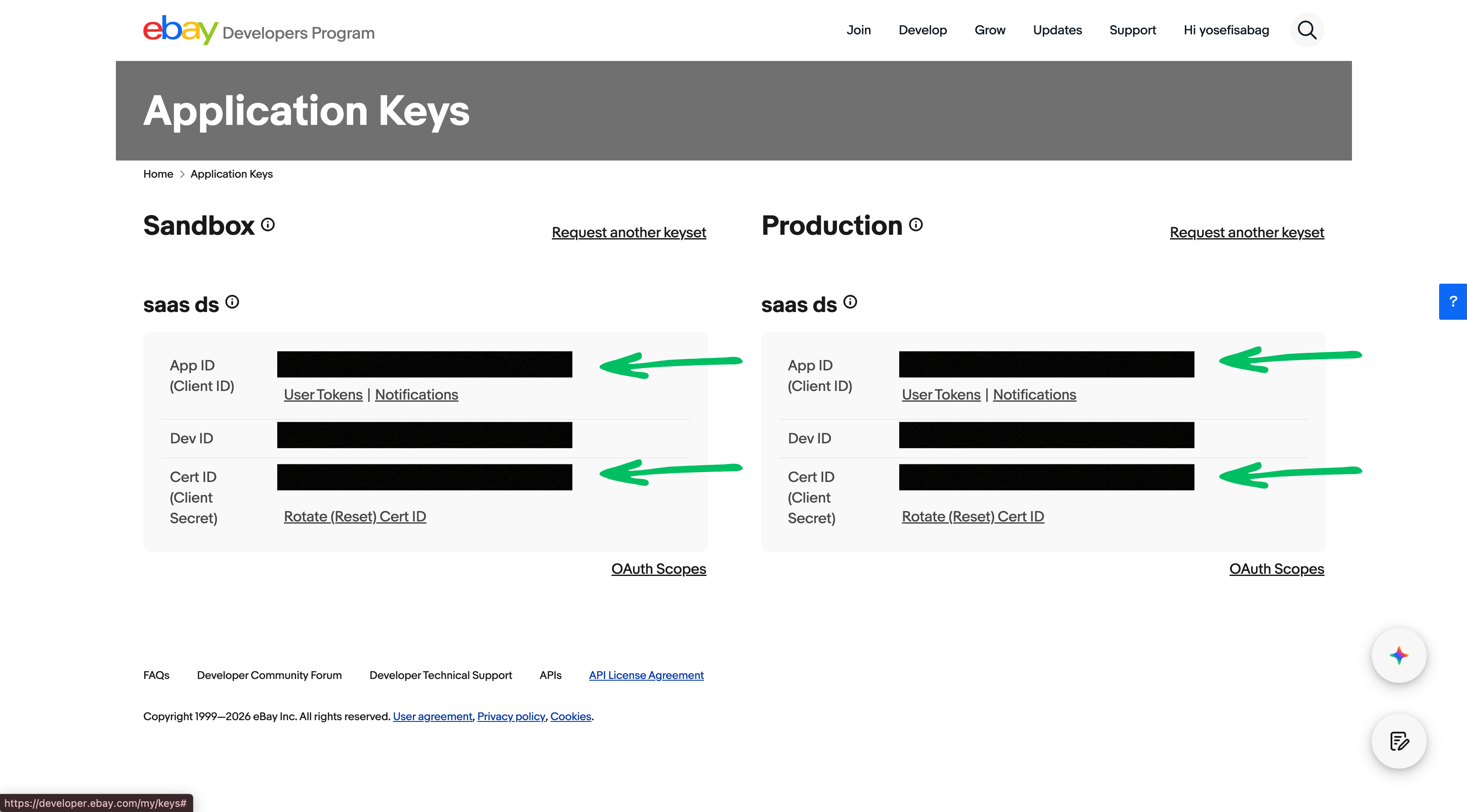Click the eBay Developers Program logo
The width and height of the screenshot is (1467, 812).
coord(258,31)
